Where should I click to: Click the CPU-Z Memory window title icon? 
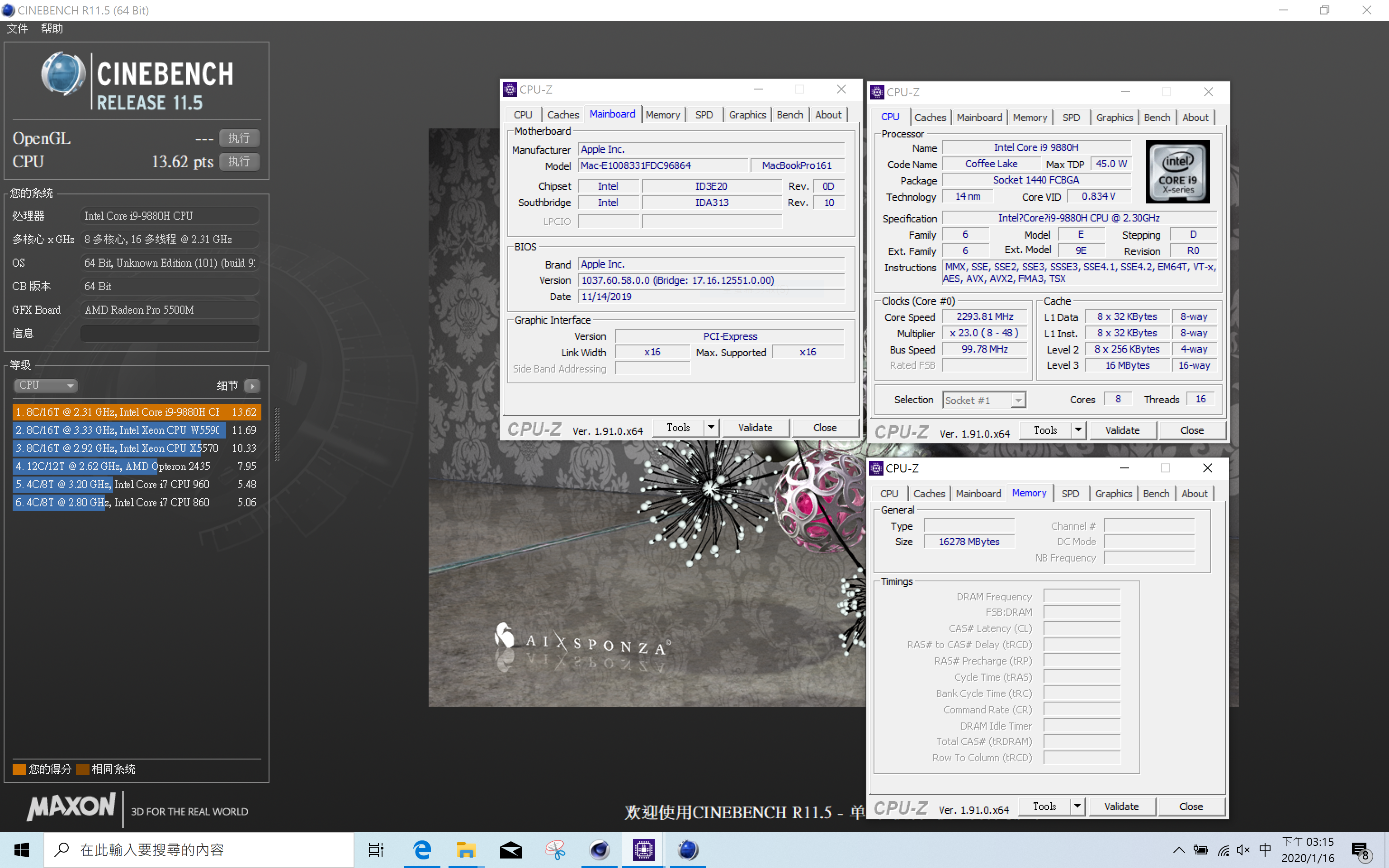coord(876,468)
